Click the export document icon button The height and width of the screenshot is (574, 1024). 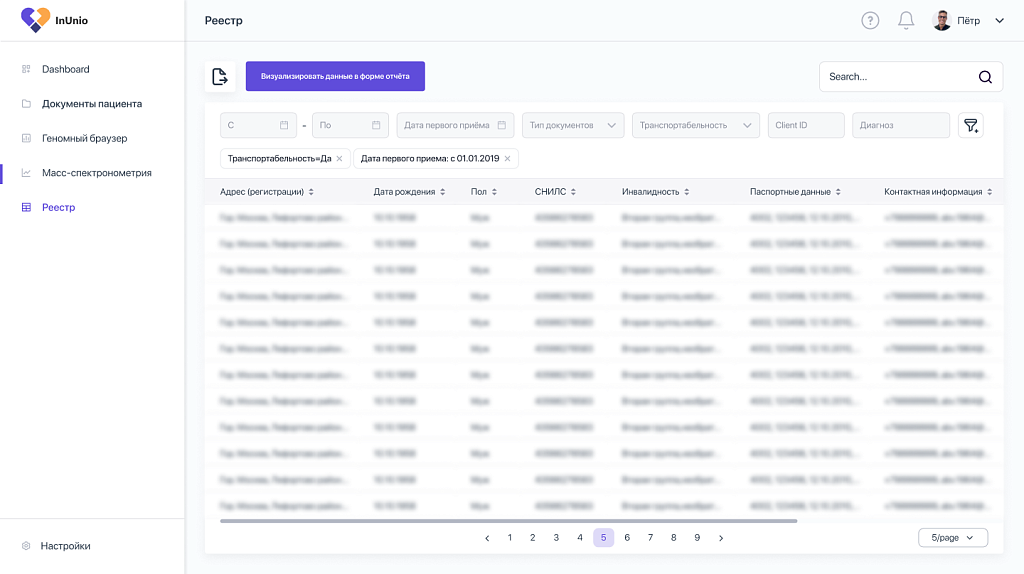pyautogui.click(x=220, y=76)
